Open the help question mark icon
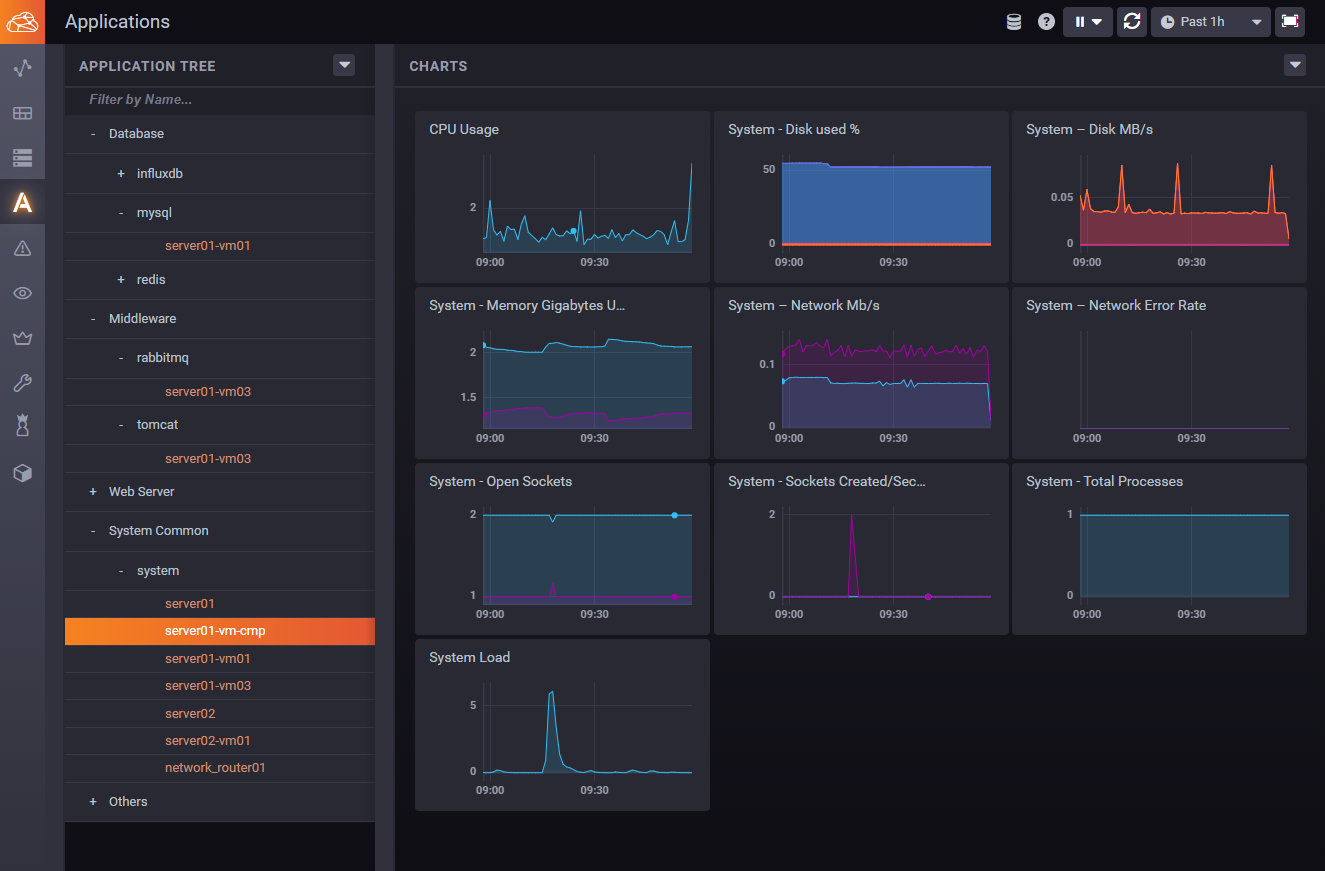Image resolution: width=1325 pixels, height=871 pixels. click(x=1046, y=22)
